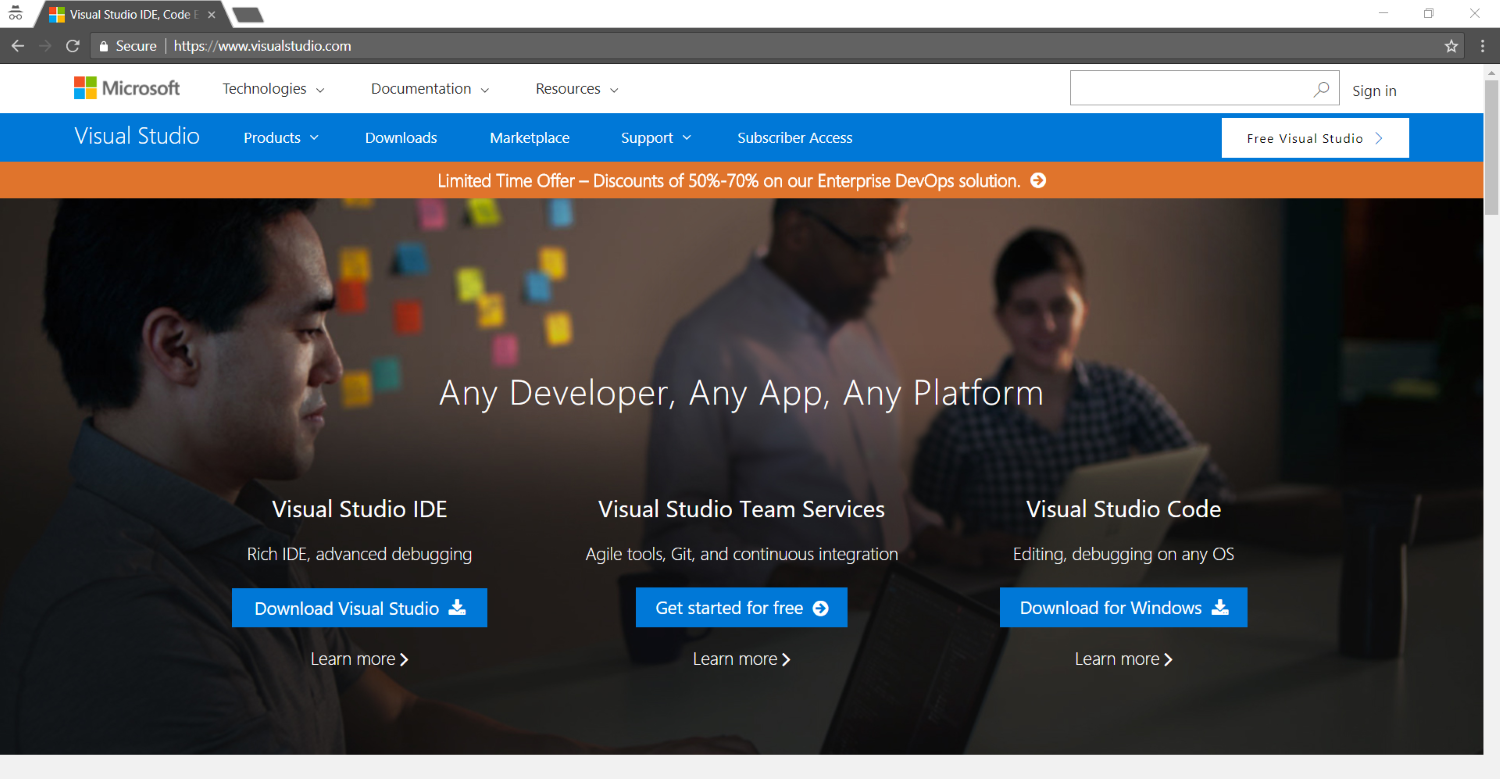Reload the page with the refresh icon
The image size is (1500, 779).
[x=73, y=46]
